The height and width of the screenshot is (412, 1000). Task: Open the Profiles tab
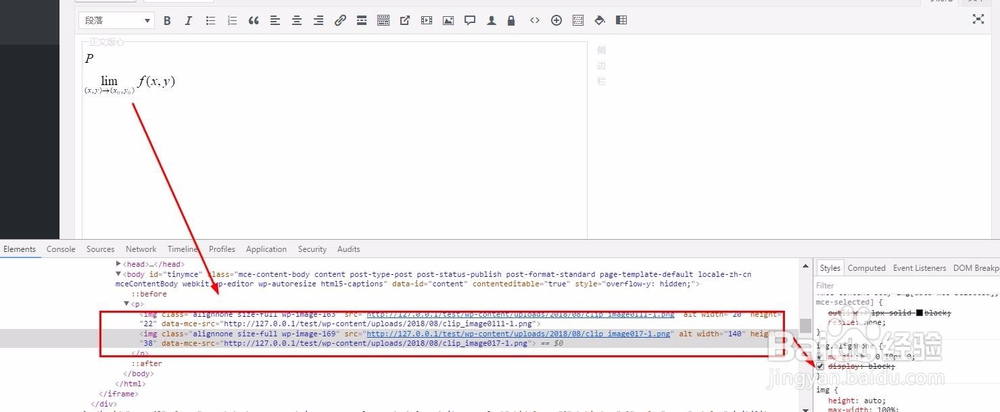(222, 249)
